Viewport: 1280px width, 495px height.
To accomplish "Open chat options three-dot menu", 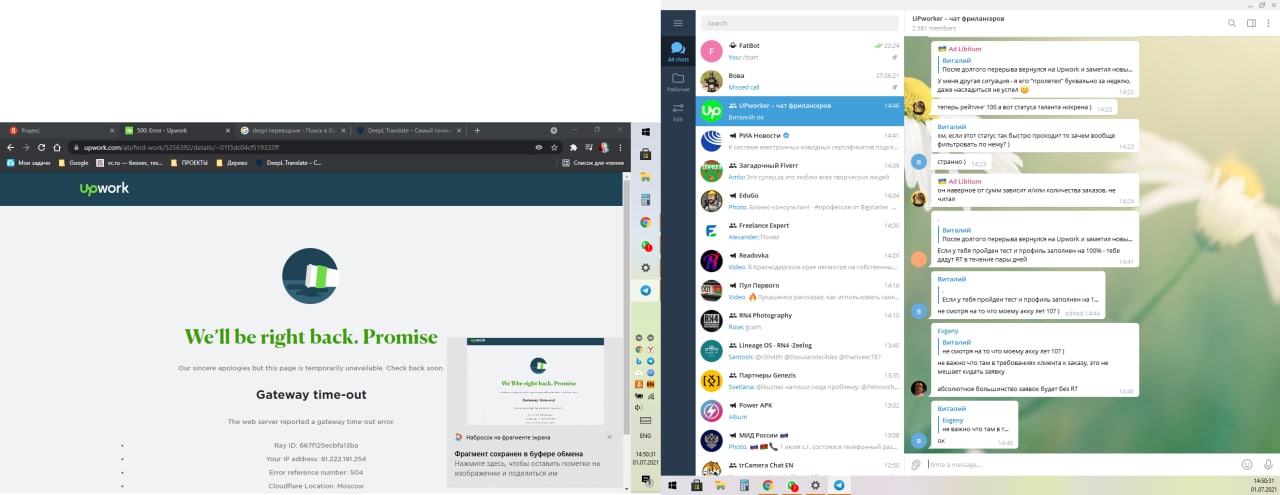I will tap(1268, 23).
